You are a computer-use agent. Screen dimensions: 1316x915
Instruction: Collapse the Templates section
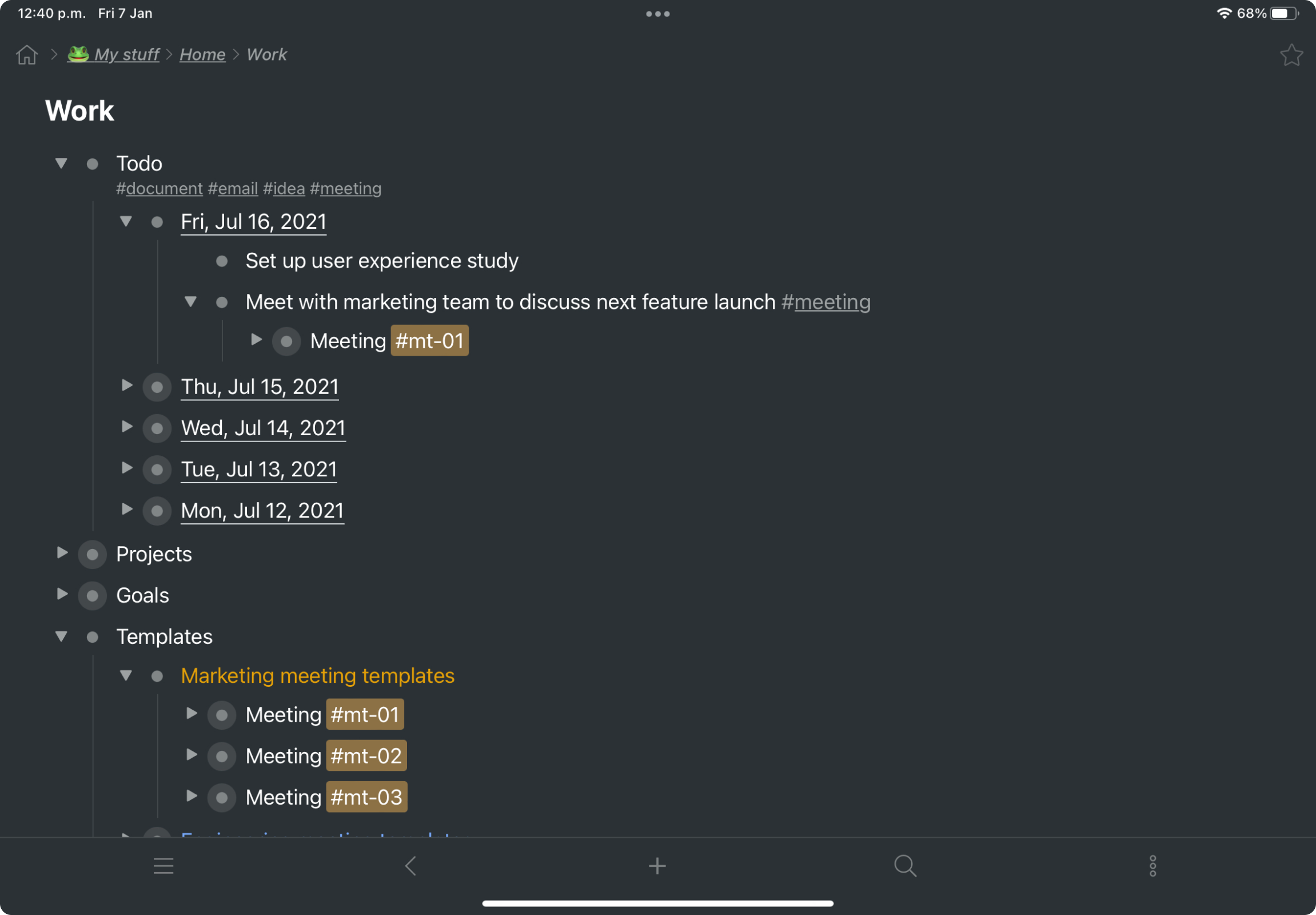click(61, 636)
